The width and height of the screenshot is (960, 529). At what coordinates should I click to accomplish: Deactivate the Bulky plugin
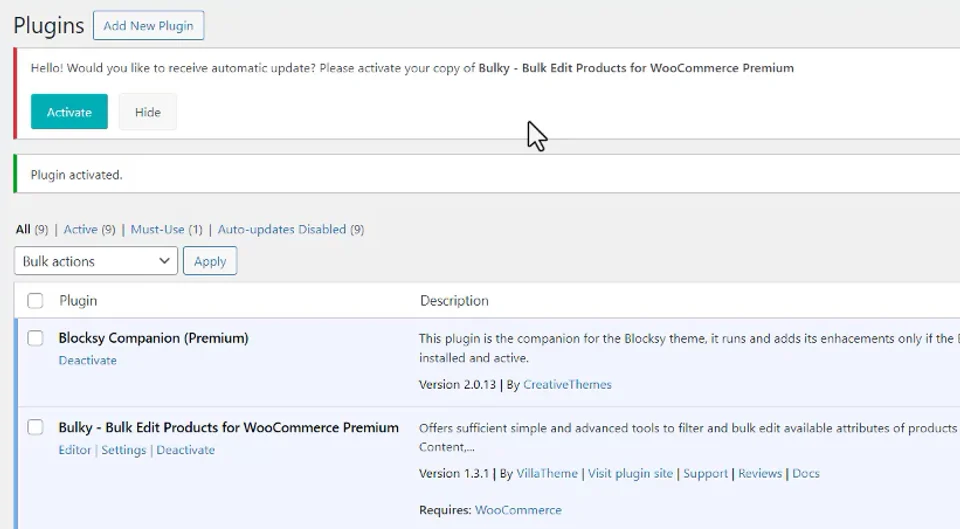tap(186, 449)
